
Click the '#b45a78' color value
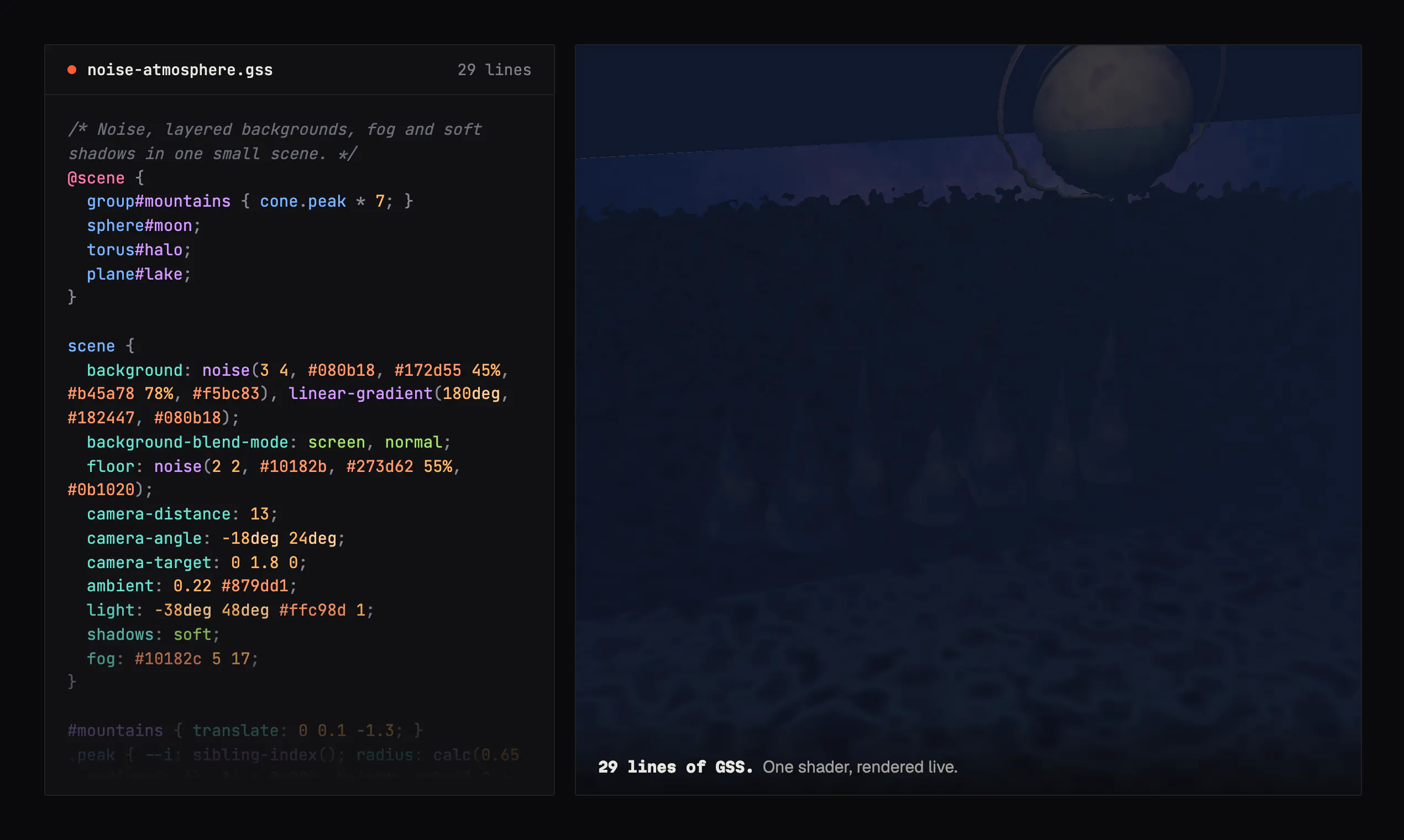(101, 393)
